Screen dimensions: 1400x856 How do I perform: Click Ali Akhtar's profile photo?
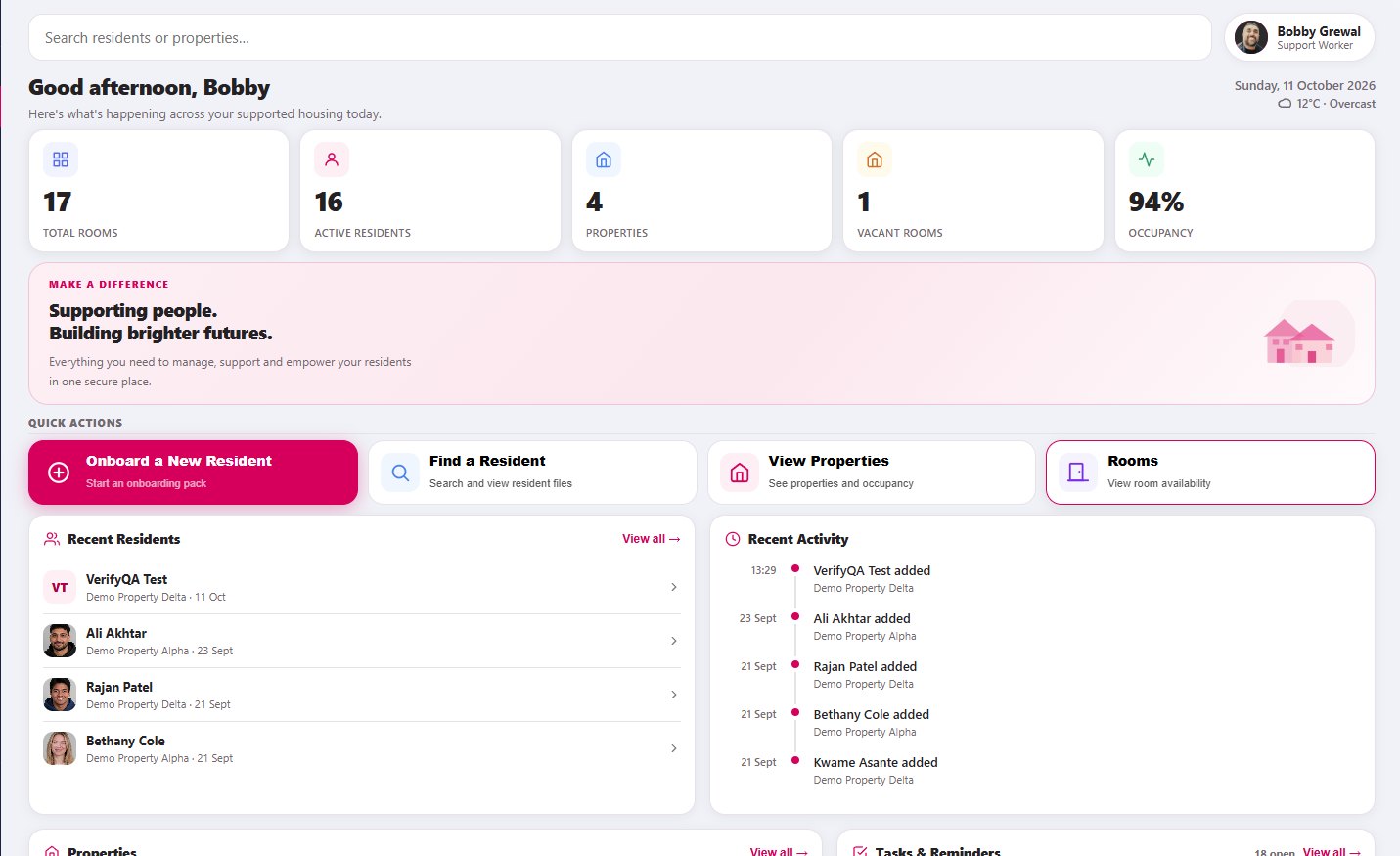coord(60,641)
